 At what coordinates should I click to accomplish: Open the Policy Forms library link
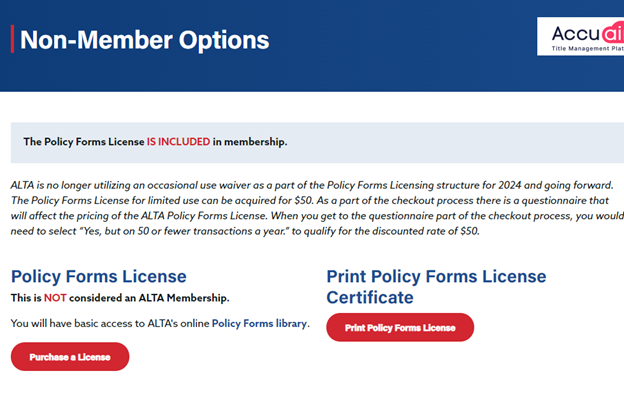click(259, 323)
